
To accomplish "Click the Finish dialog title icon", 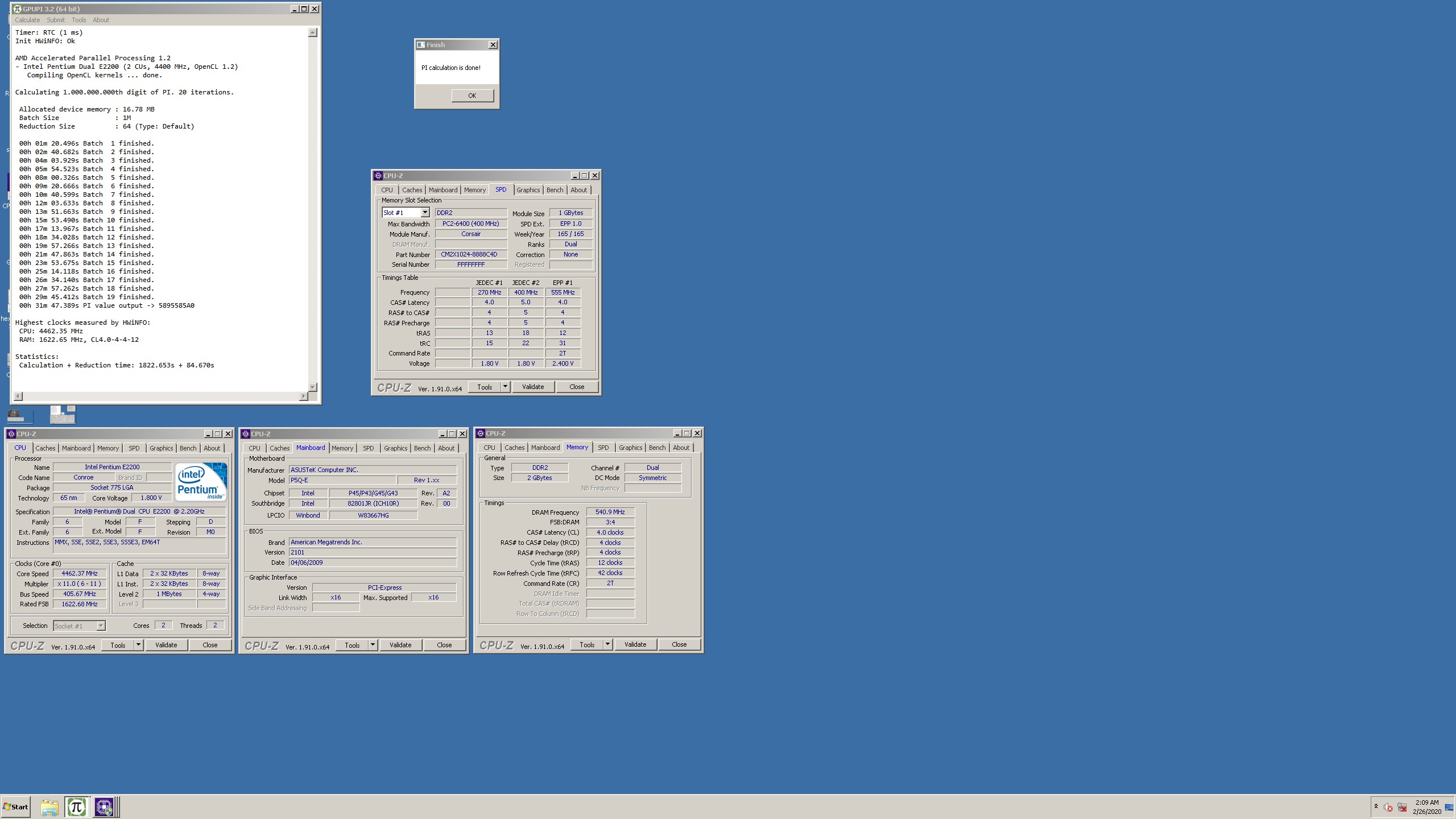I will 421,45.
